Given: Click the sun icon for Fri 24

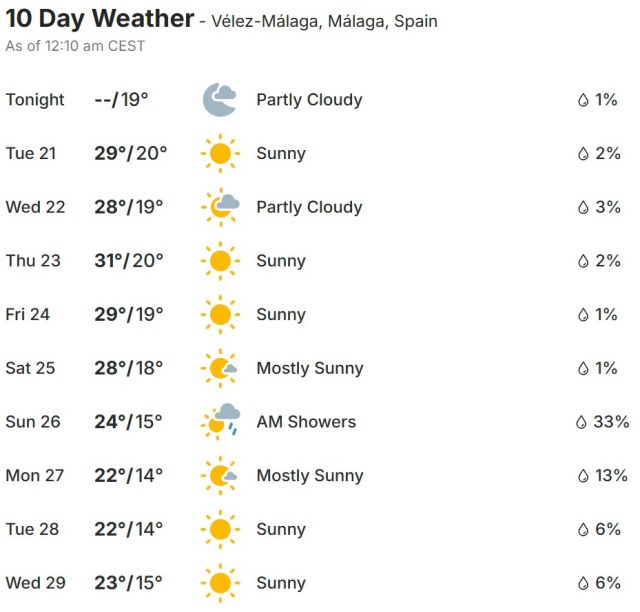Looking at the screenshot, I should point(220,315).
